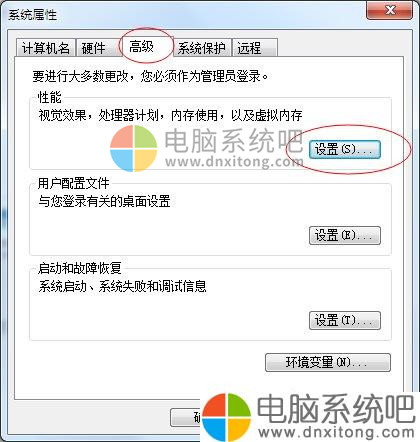Open the 环境变量(N) dialog button
Viewport: 420px width, 442px height.
click(x=328, y=362)
